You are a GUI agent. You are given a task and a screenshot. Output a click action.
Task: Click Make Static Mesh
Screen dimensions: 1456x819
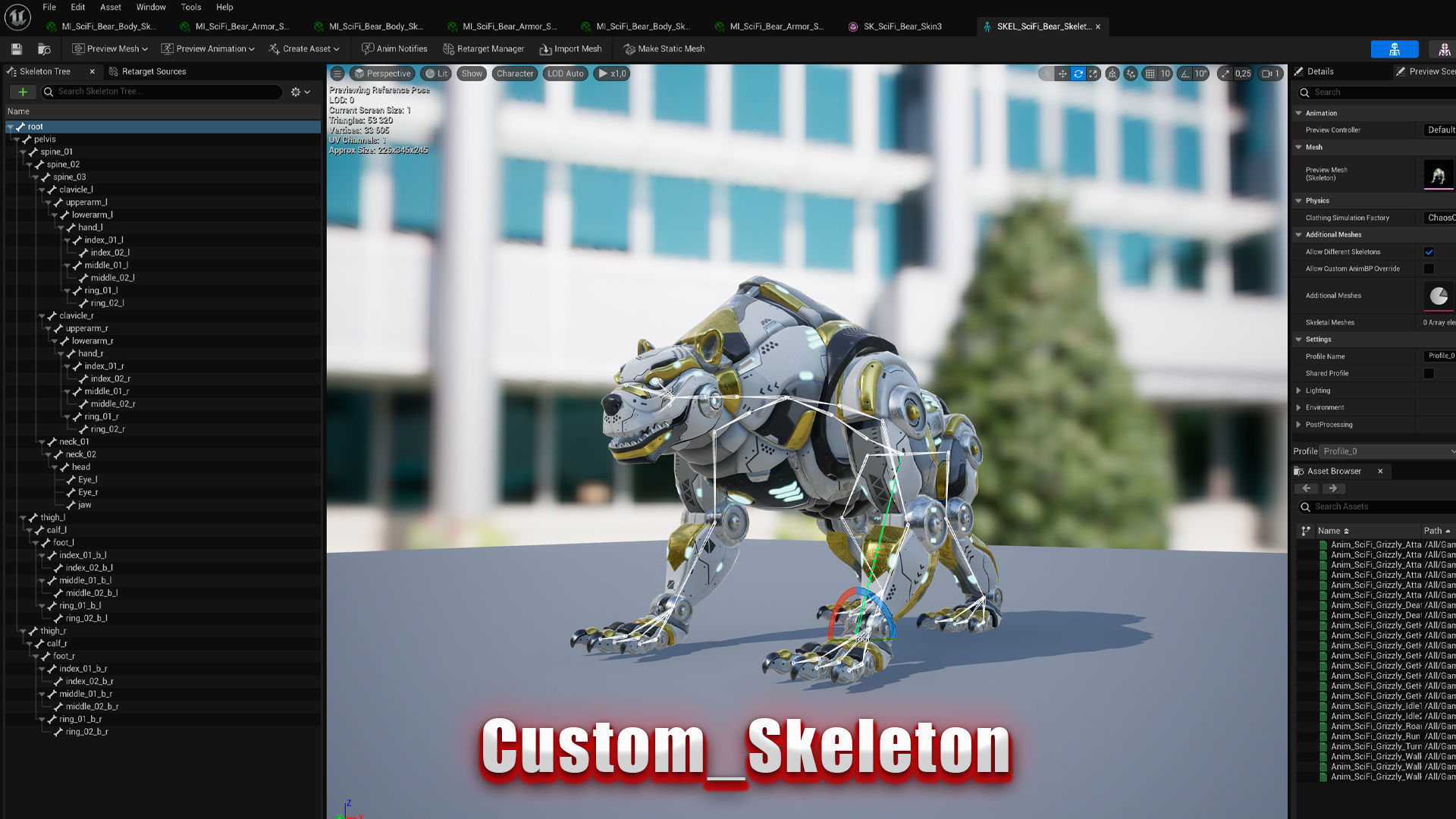(664, 49)
